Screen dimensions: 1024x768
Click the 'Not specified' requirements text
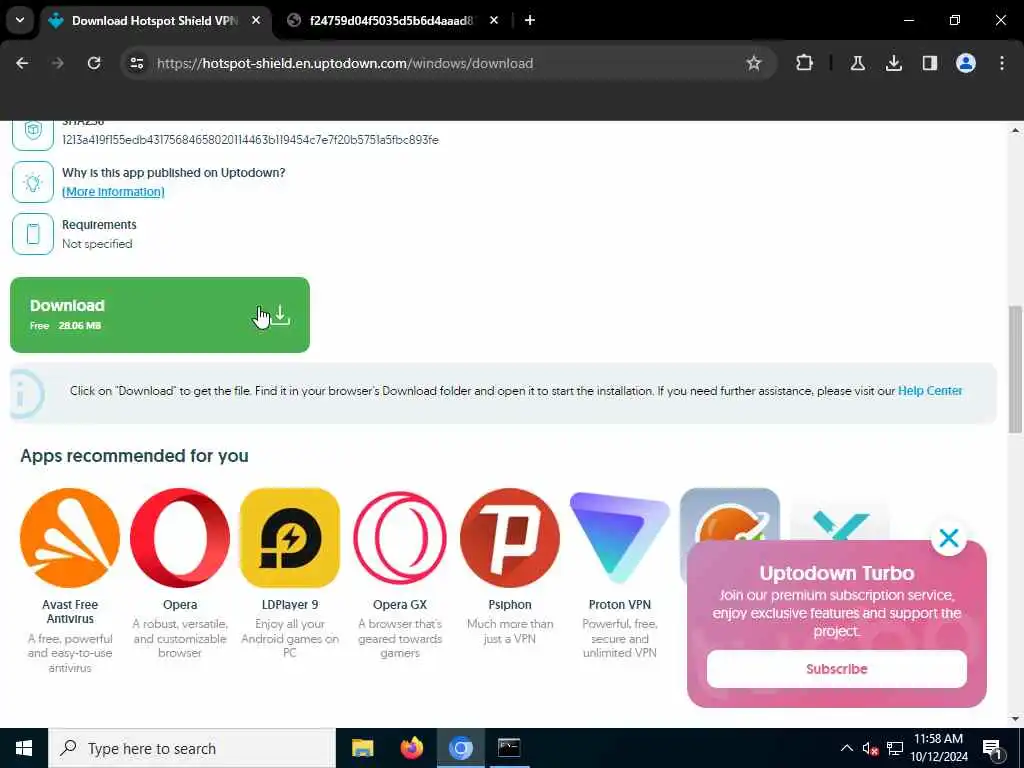click(97, 244)
